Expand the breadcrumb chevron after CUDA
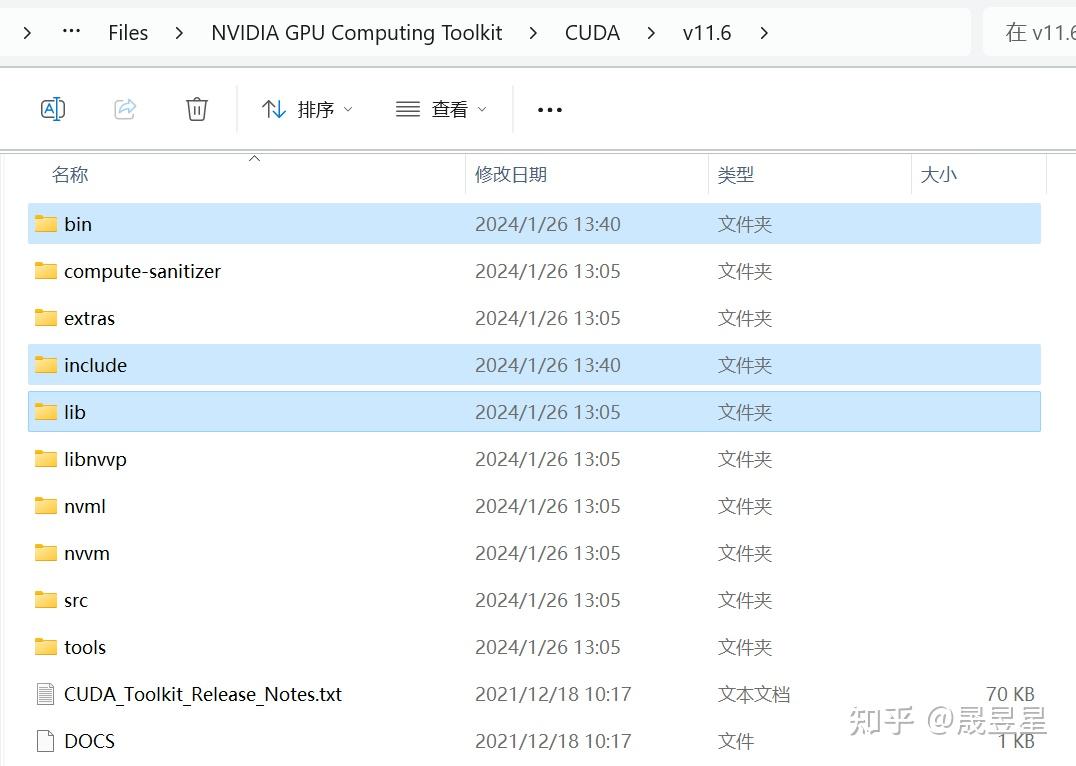 click(x=651, y=32)
